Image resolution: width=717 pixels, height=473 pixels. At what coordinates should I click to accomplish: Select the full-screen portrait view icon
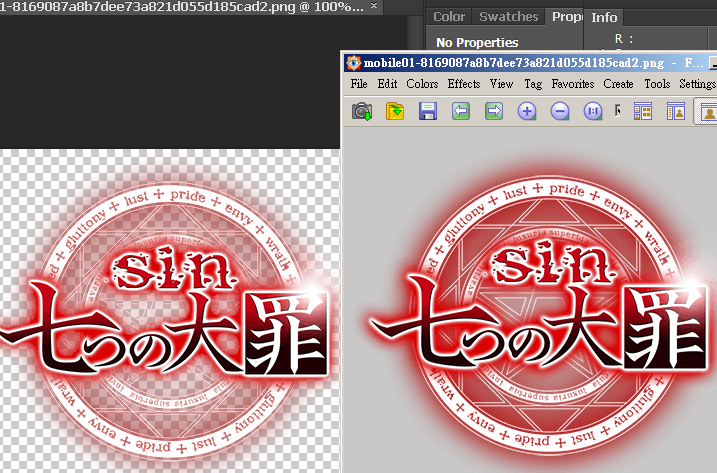pos(707,112)
